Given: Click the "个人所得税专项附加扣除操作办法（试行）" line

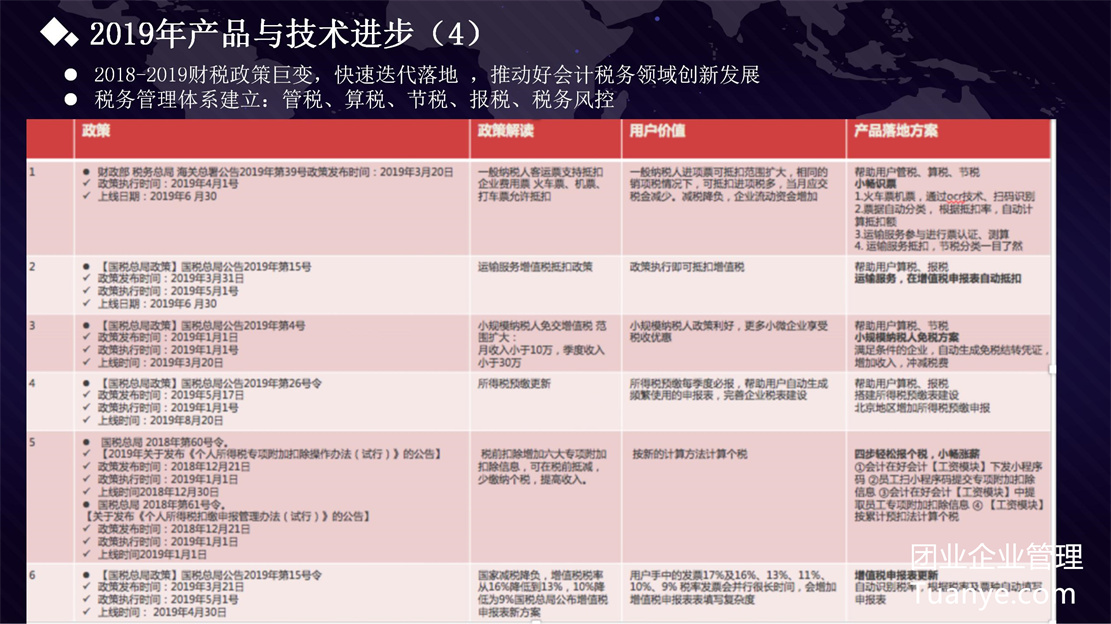Looking at the screenshot, I should coord(269,454).
